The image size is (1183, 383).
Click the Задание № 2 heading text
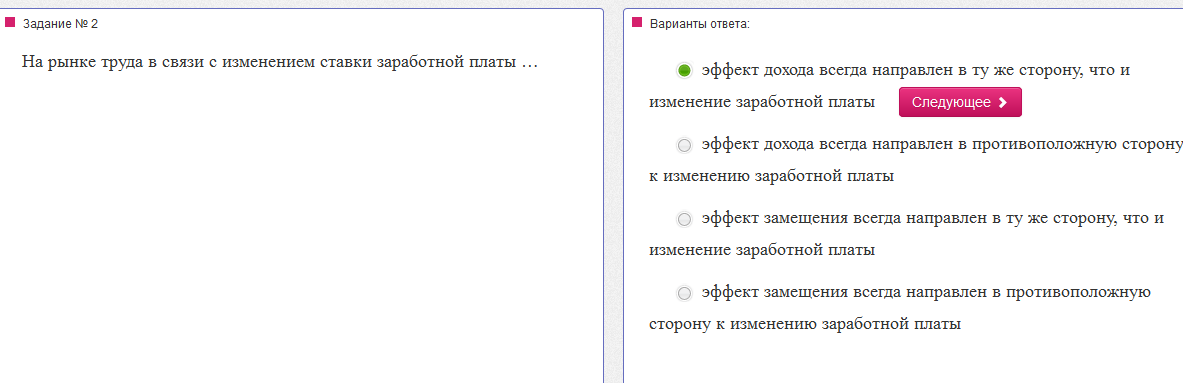pos(60,23)
